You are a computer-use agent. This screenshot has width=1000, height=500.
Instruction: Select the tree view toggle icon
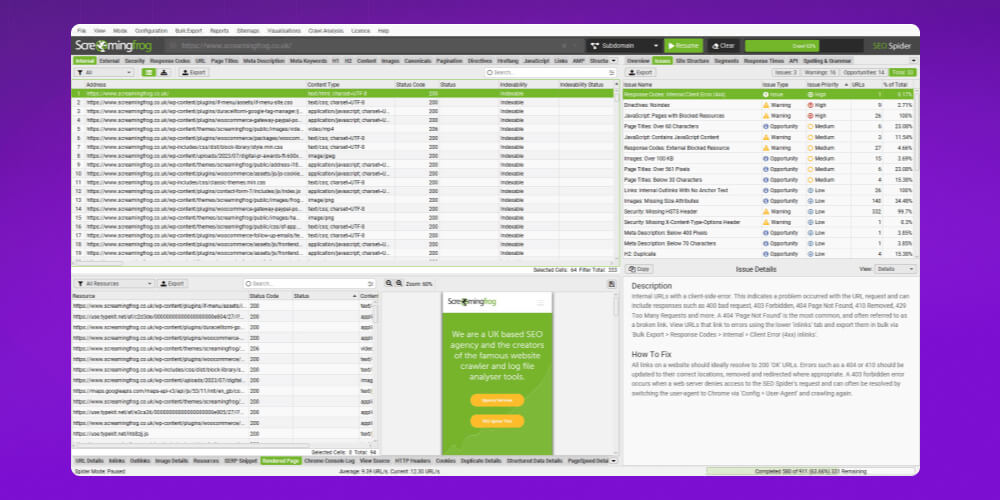click(164, 73)
